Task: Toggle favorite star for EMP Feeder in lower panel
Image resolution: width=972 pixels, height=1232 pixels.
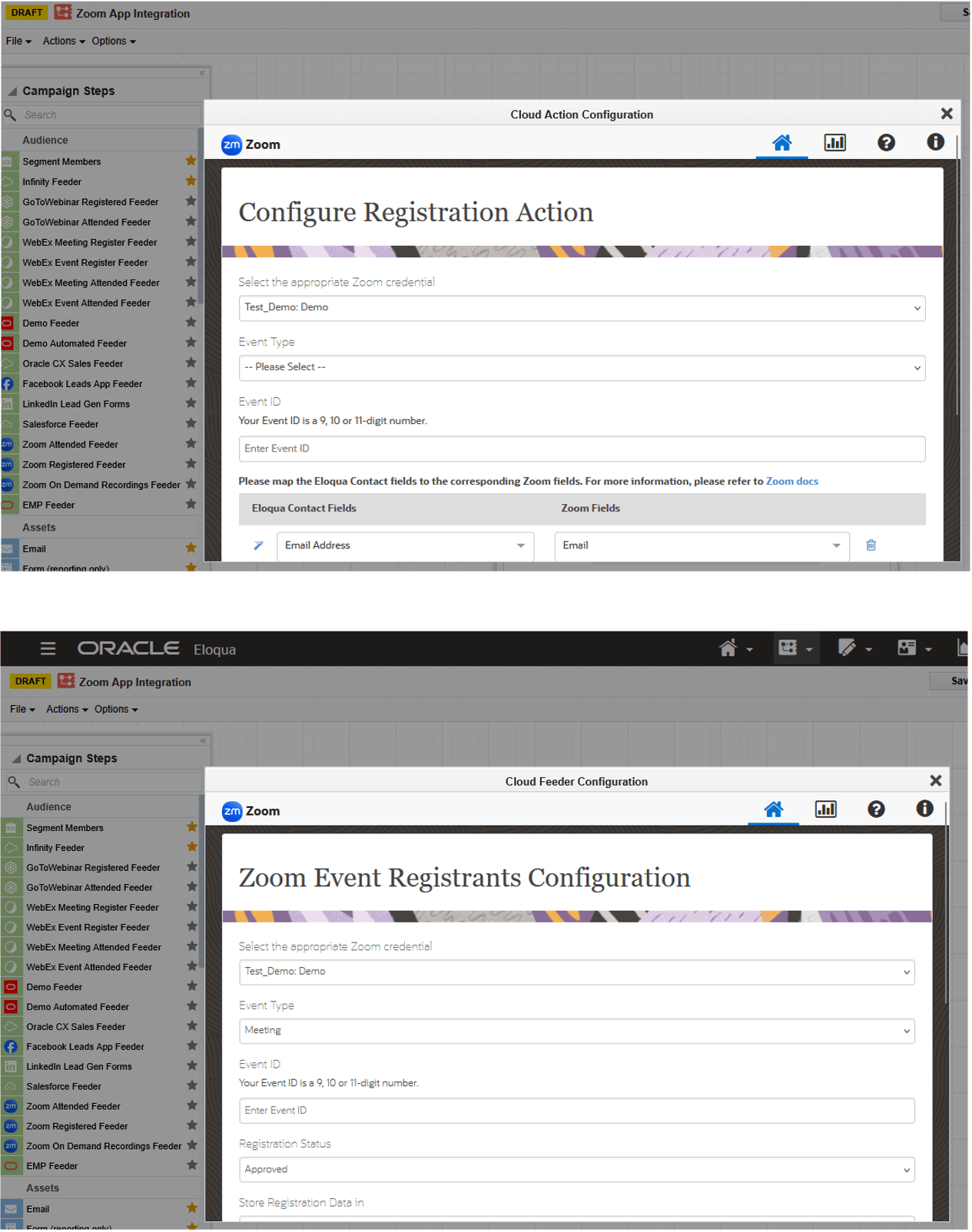Action: 192,1166
